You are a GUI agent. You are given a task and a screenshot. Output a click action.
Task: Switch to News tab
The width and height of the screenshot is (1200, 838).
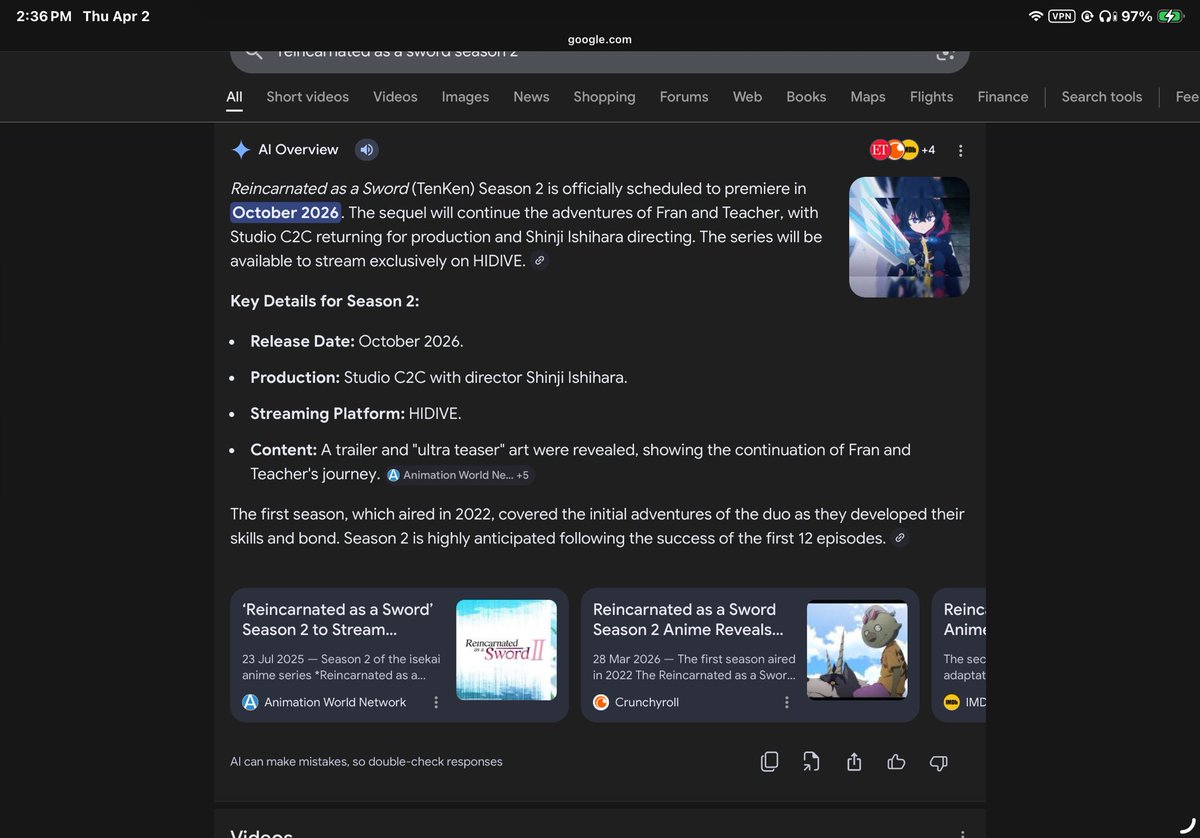(531, 97)
